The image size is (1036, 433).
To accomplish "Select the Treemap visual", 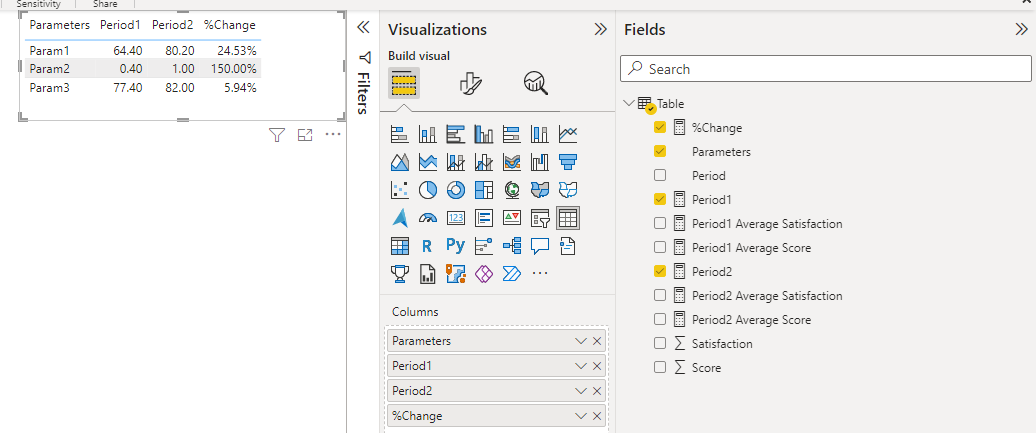I will pyautogui.click(x=484, y=190).
